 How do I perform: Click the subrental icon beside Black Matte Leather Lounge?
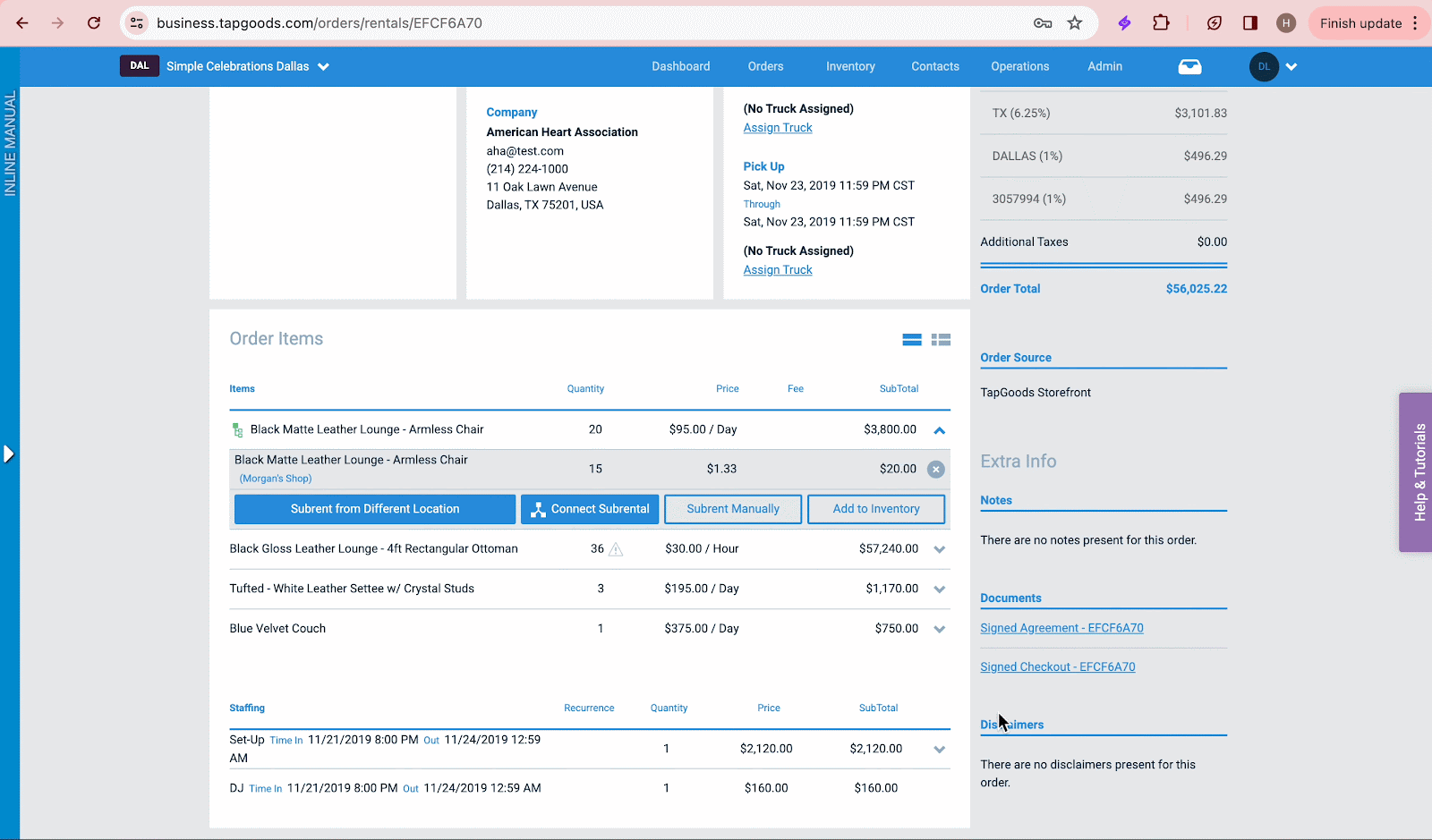pyautogui.click(x=237, y=429)
